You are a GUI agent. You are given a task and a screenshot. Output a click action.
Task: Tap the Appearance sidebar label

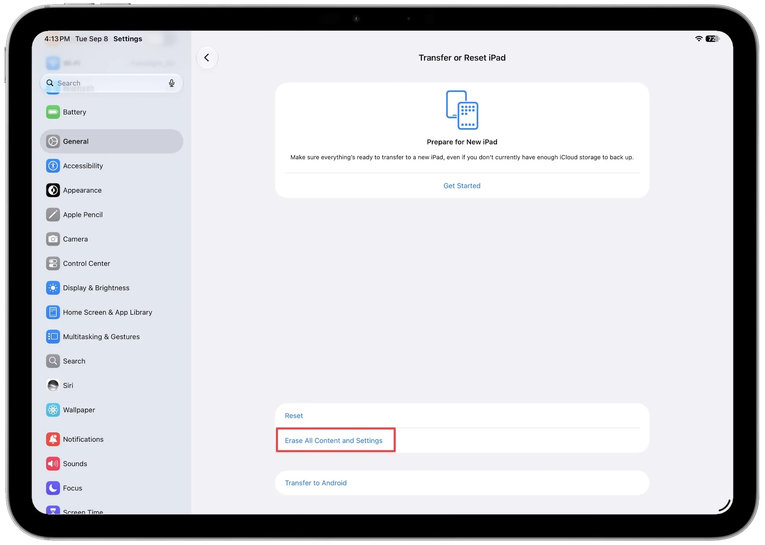(x=82, y=190)
